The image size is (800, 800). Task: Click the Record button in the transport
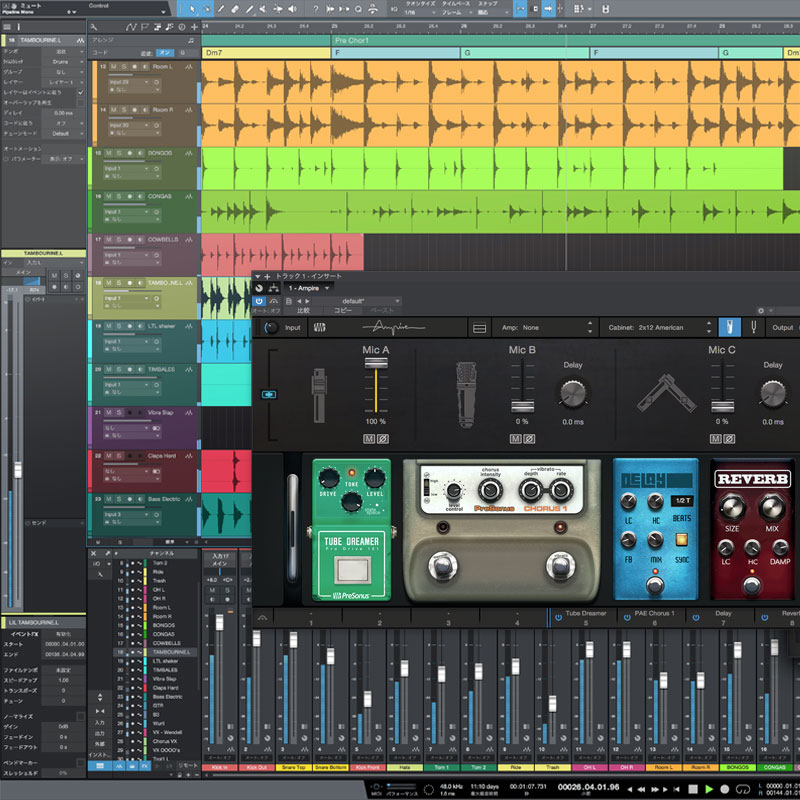tap(724, 789)
